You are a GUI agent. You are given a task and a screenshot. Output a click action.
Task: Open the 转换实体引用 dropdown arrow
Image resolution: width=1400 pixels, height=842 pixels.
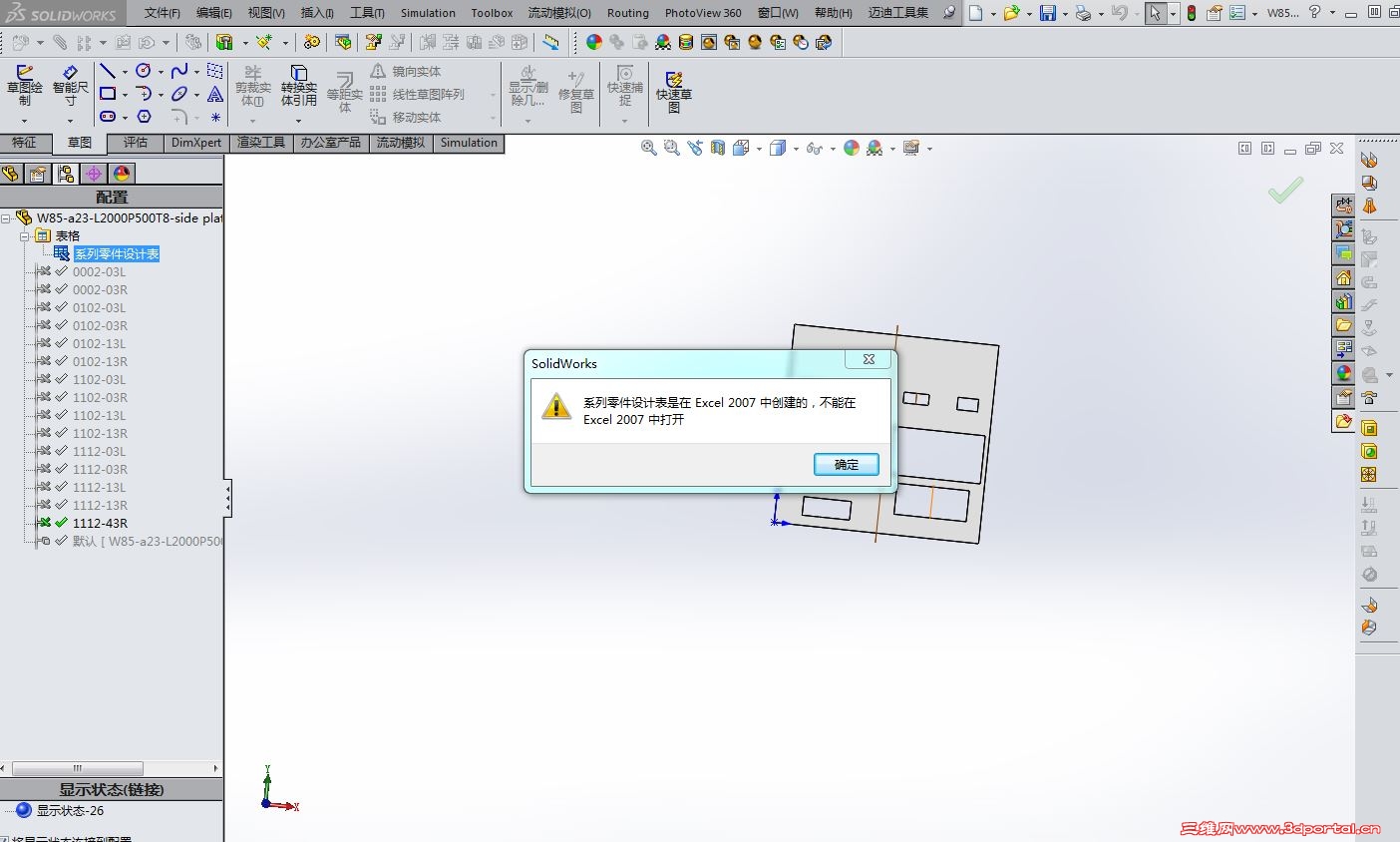pyautogui.click(x=298, y=122)
